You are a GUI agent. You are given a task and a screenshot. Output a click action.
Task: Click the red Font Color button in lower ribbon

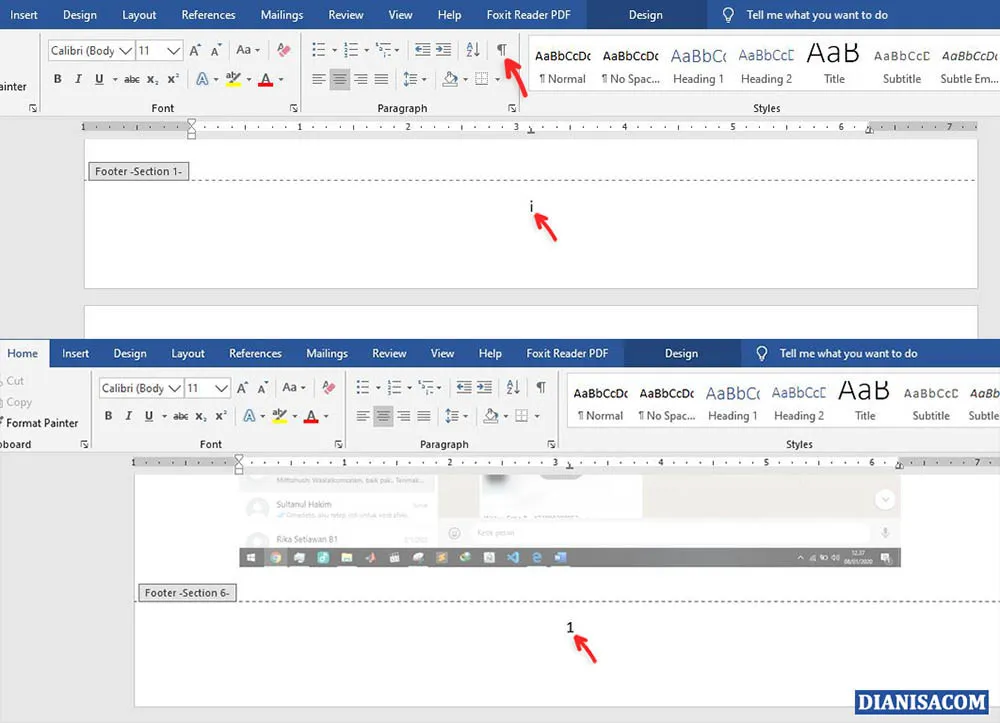(x=311, y=416)
